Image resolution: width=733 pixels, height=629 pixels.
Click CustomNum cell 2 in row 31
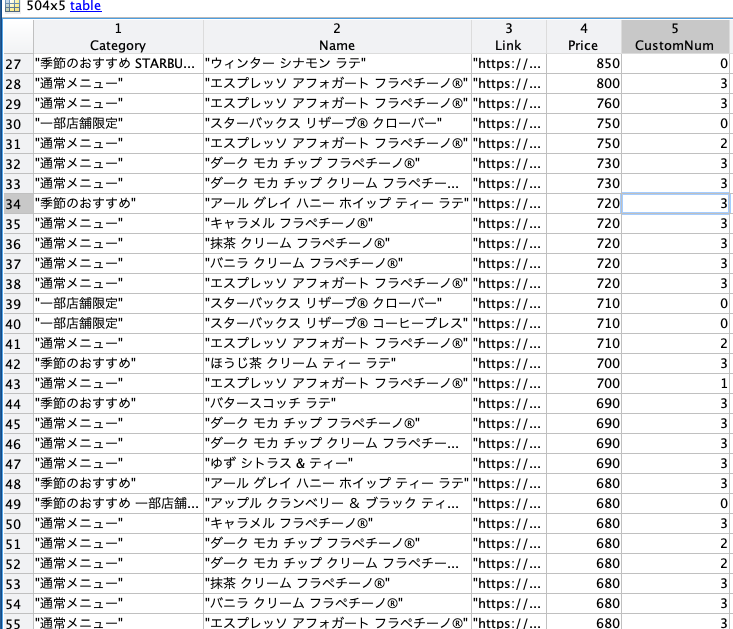click(675, 144)
